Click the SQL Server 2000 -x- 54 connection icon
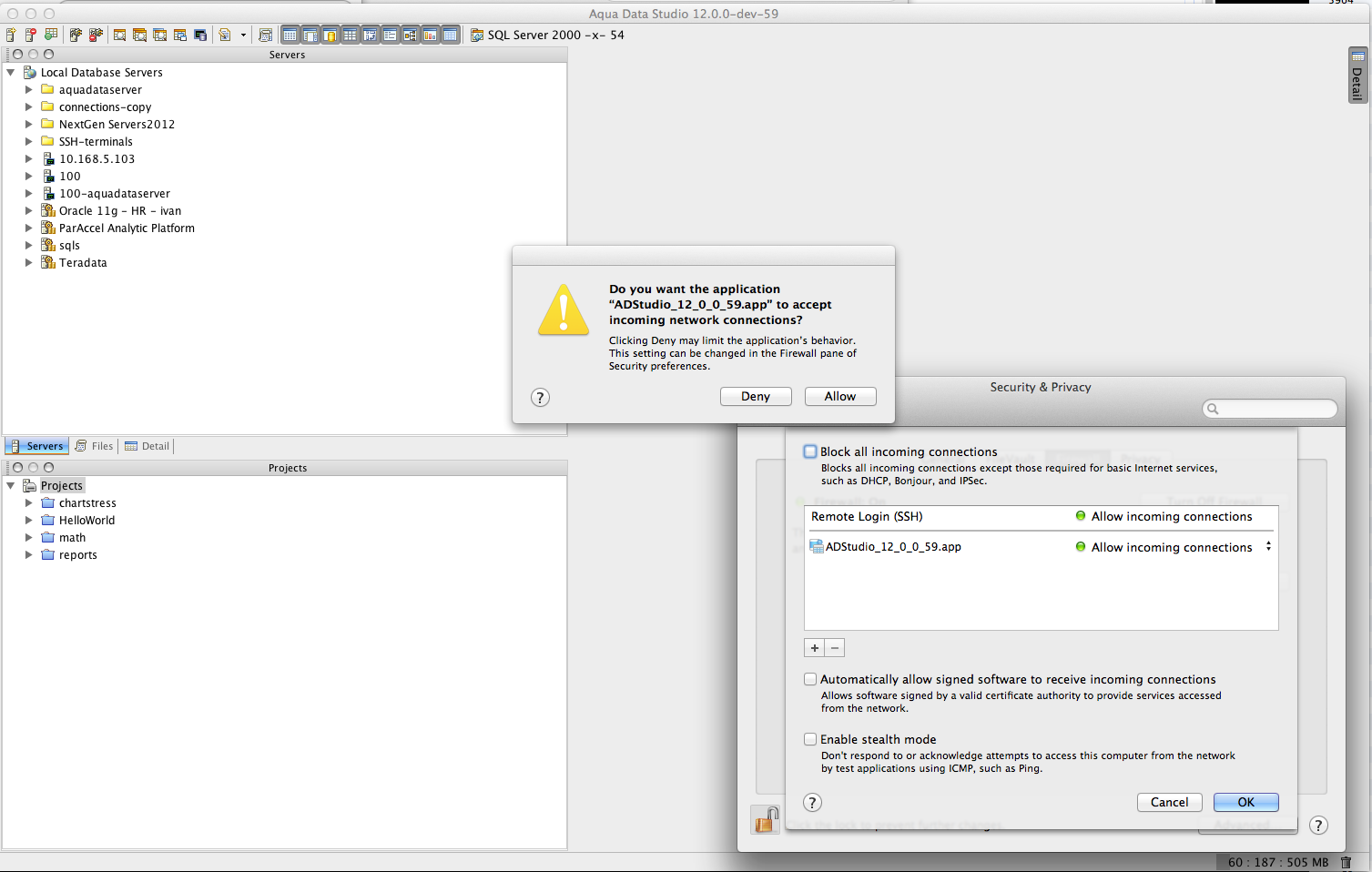This screenshot has height=872, width=1372. (477, 35)
